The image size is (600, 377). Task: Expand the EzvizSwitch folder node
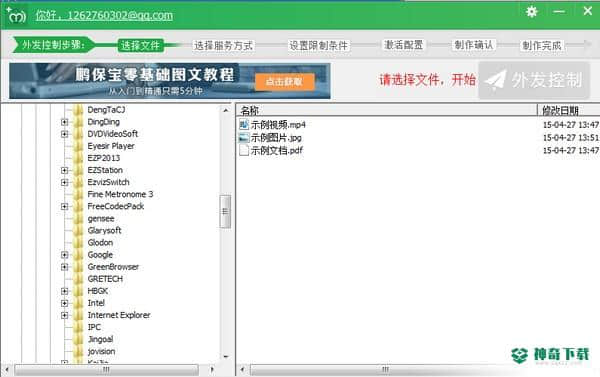(64, 183)
